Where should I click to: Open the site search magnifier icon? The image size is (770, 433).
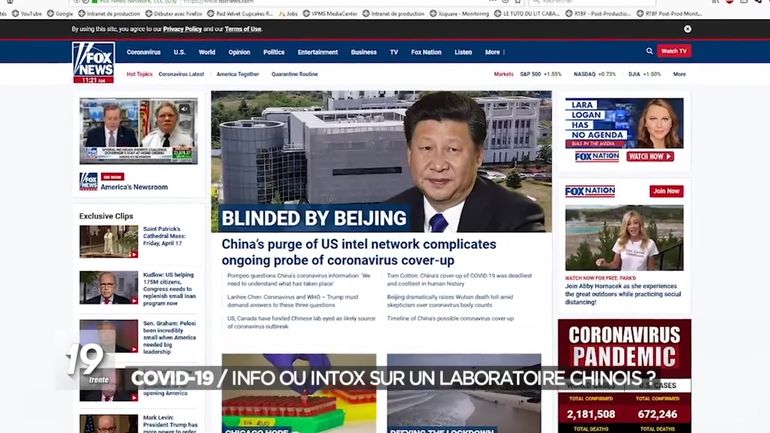[x=649, y=51]
